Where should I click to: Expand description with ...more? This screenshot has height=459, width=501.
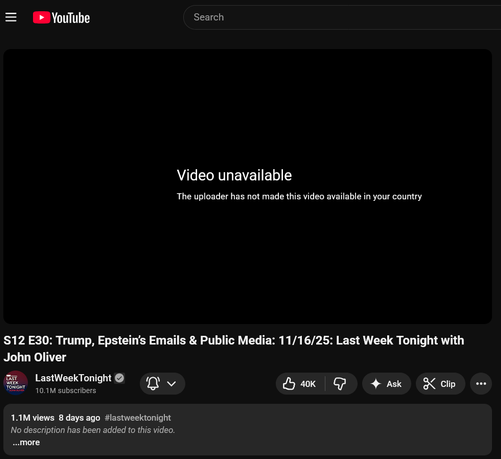[x=26, y=442]
